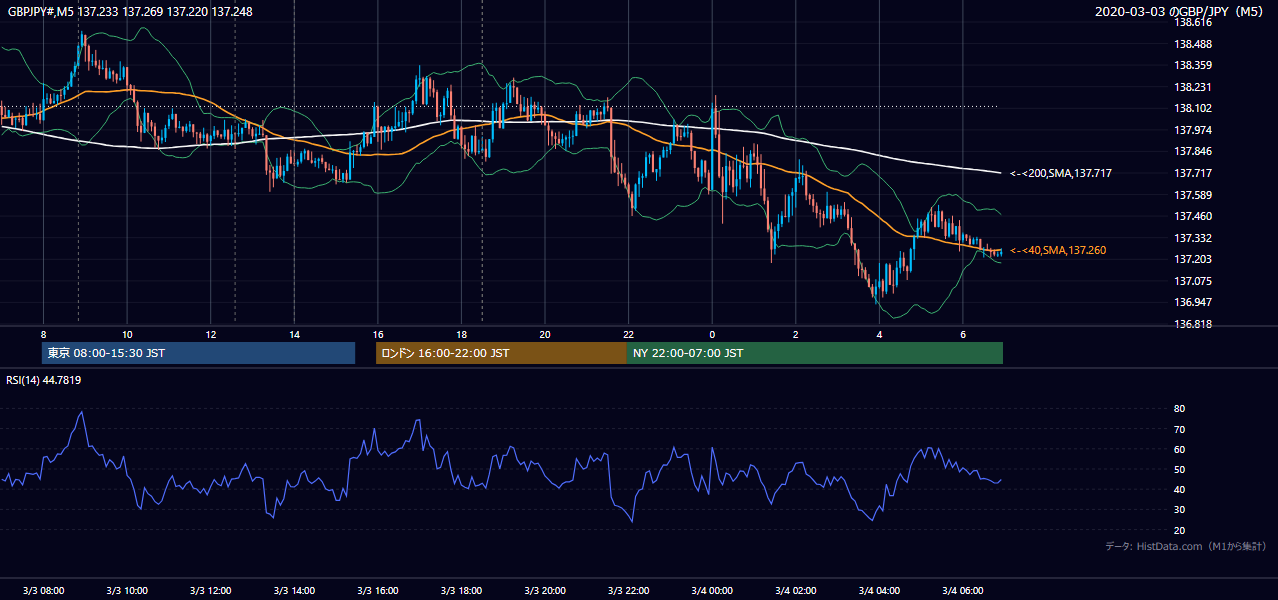Click hour label 10 on chart time axis

[127, 334]
